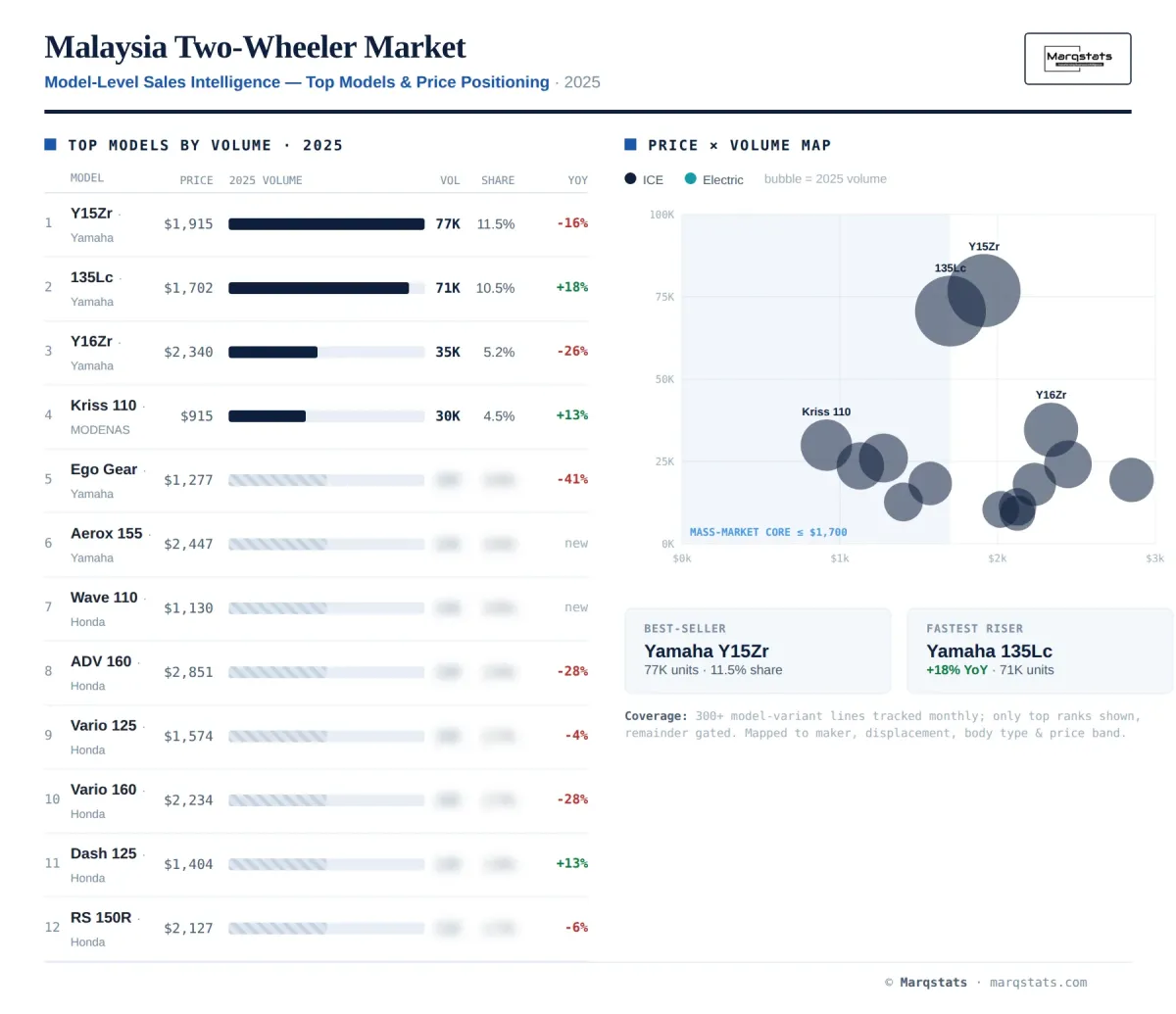Click the +18% YoY value in the table

(x=572, y=287)
